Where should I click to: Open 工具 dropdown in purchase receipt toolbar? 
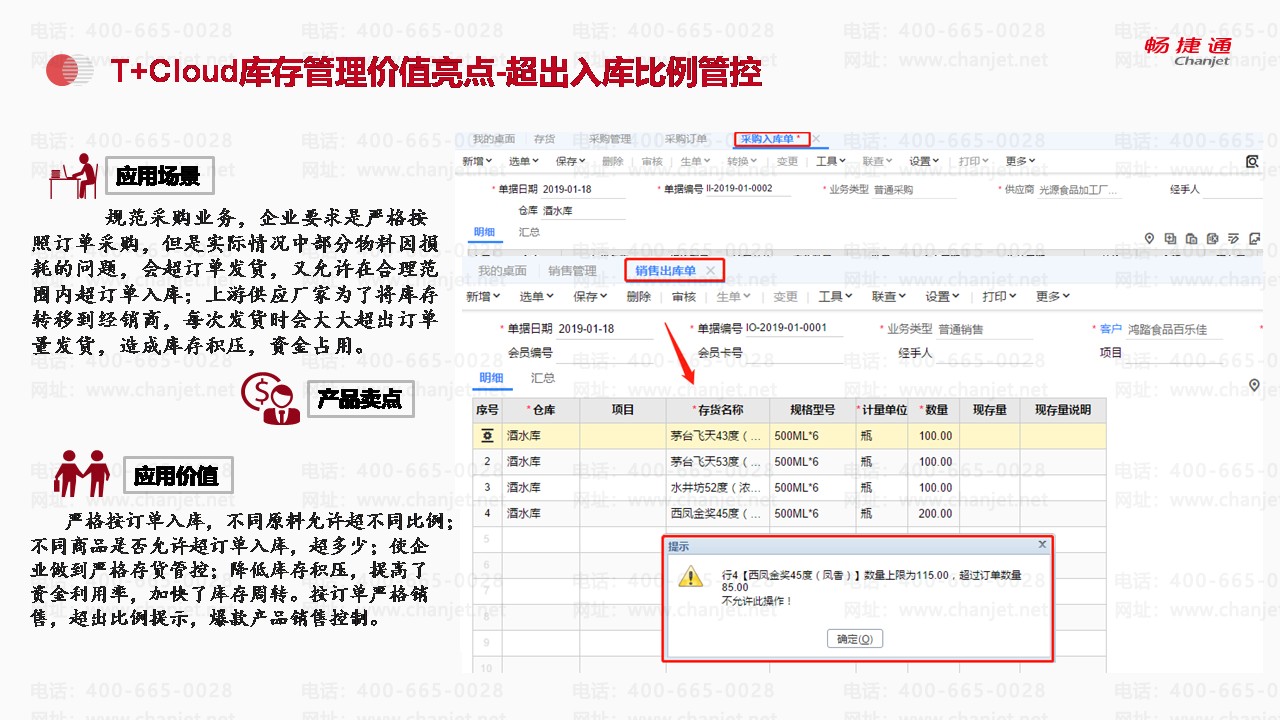pyautogui.click(x=831, y=161)
